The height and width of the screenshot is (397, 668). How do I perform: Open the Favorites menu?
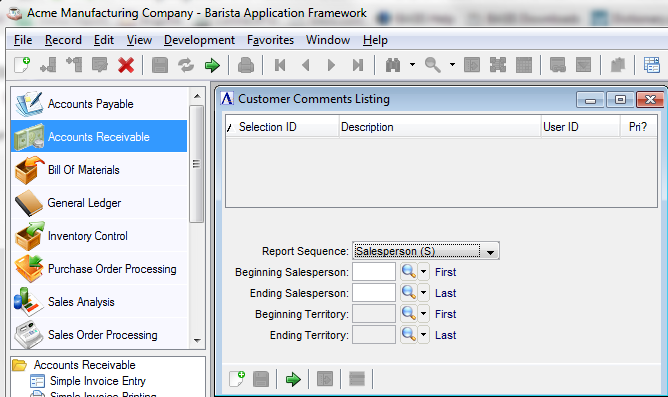coord(271,40)
